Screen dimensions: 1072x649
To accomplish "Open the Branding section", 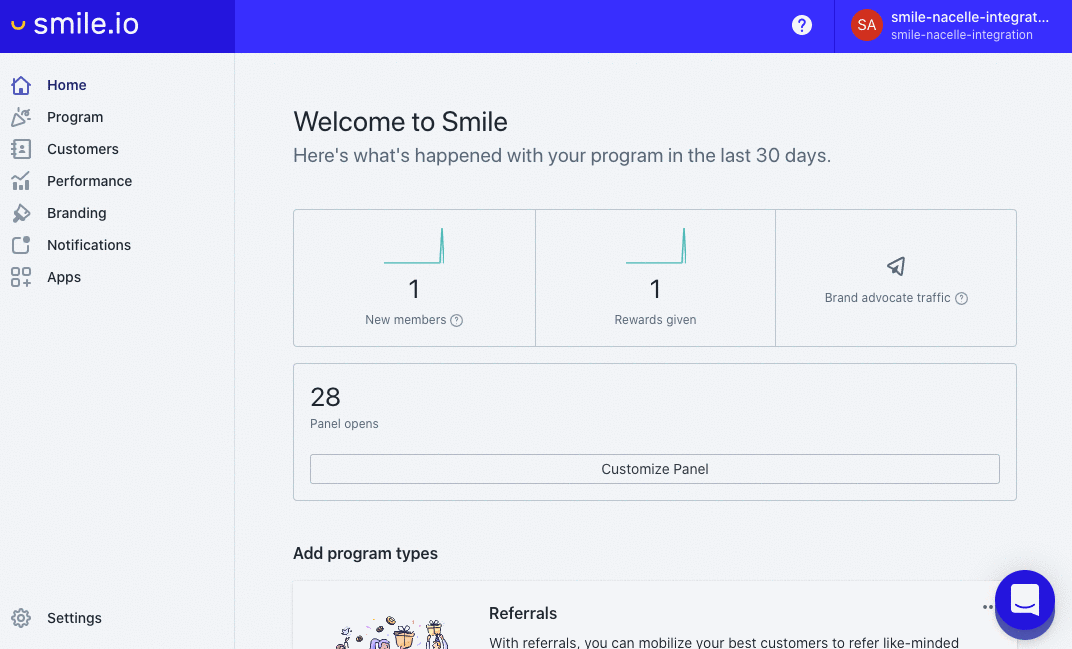I will (77, 213).
